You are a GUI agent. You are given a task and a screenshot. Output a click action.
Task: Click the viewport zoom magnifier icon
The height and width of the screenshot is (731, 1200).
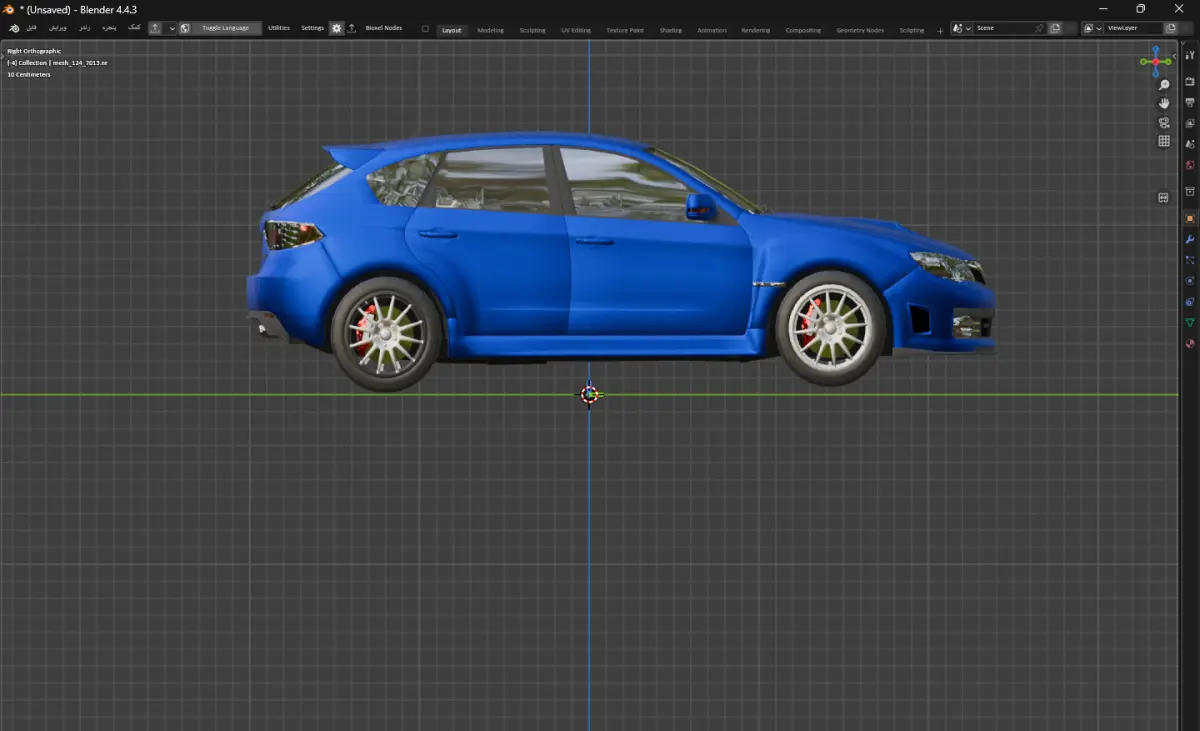tap(1164, 85)
